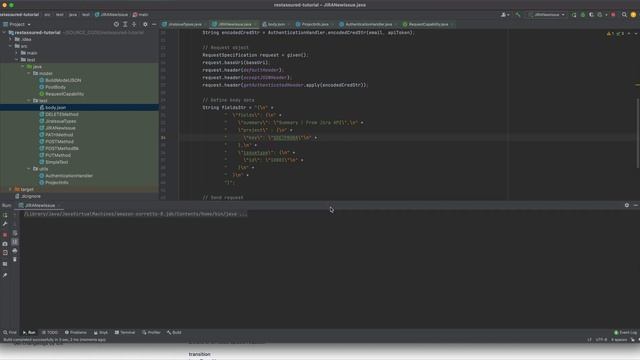640x360 pixels.
Task: Start debugging with the bug icon
Action: pos(583,15)
